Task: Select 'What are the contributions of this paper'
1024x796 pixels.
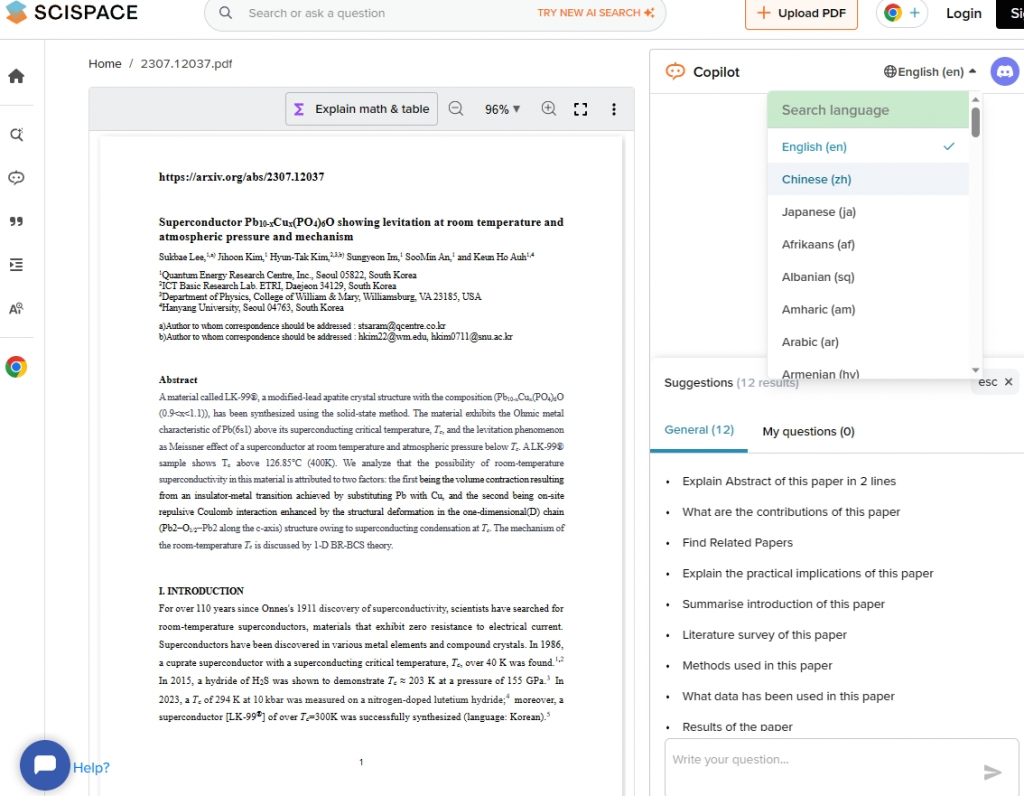Action: pos(791,512)
